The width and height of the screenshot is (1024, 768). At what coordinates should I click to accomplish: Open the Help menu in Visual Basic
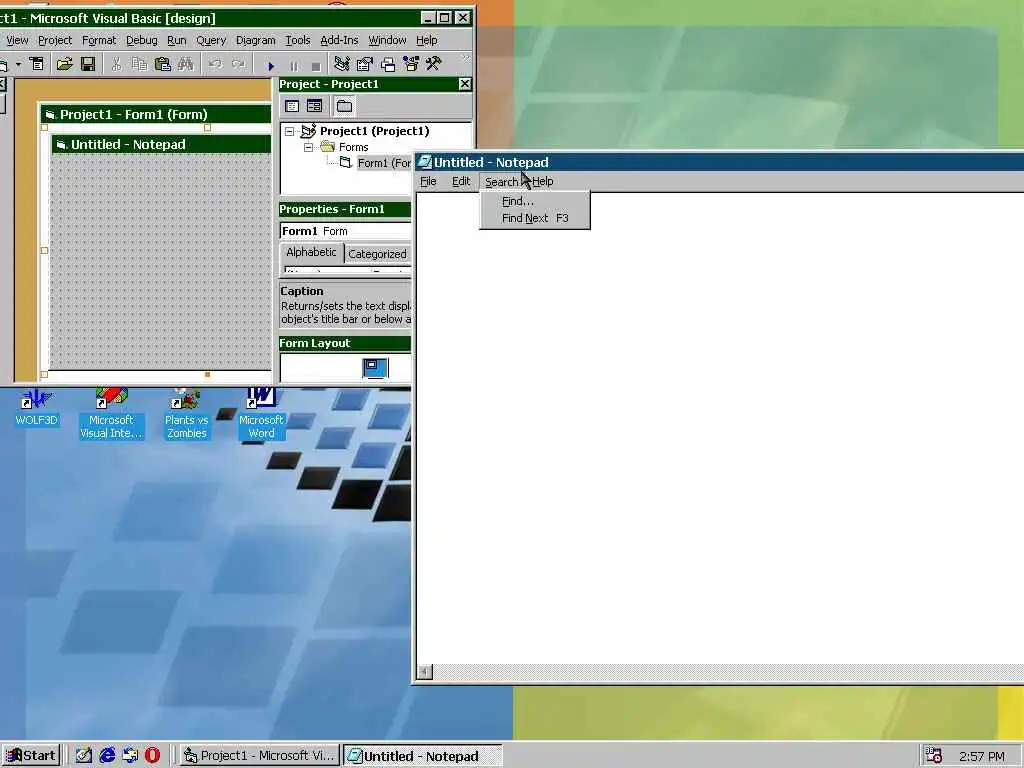[426, 40]
